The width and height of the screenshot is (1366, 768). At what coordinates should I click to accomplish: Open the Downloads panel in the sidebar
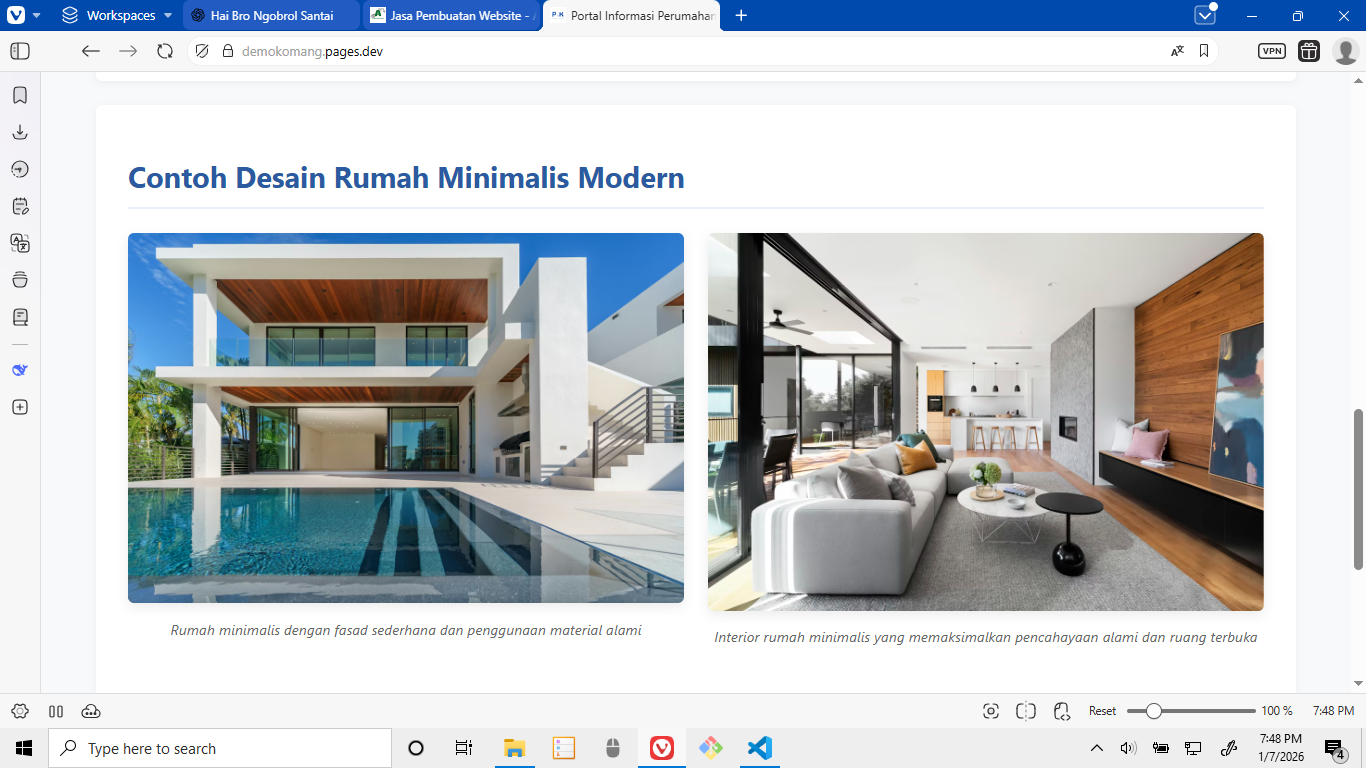tap(19, 131)
